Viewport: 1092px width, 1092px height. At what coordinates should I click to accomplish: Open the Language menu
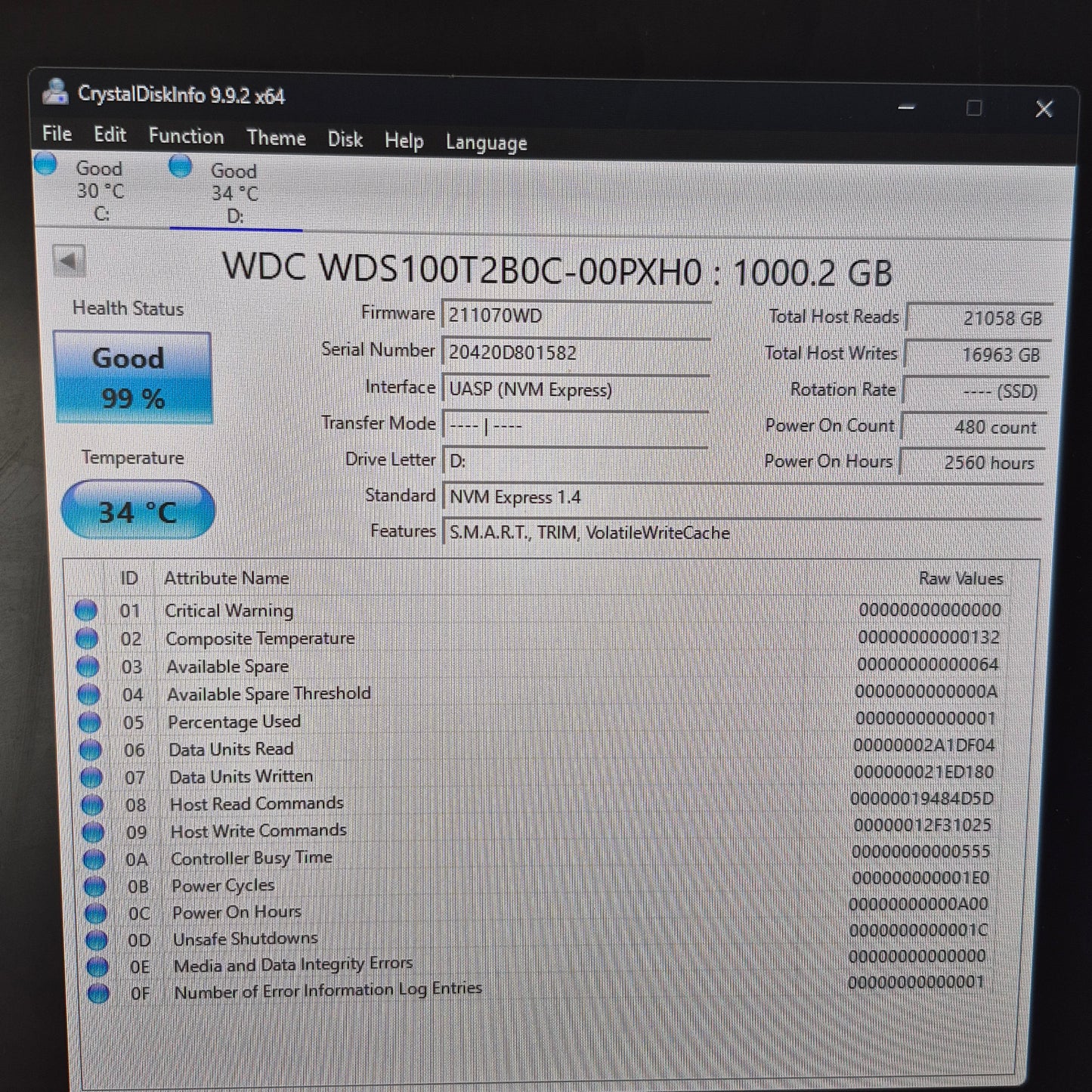click(x=486, y=142)
